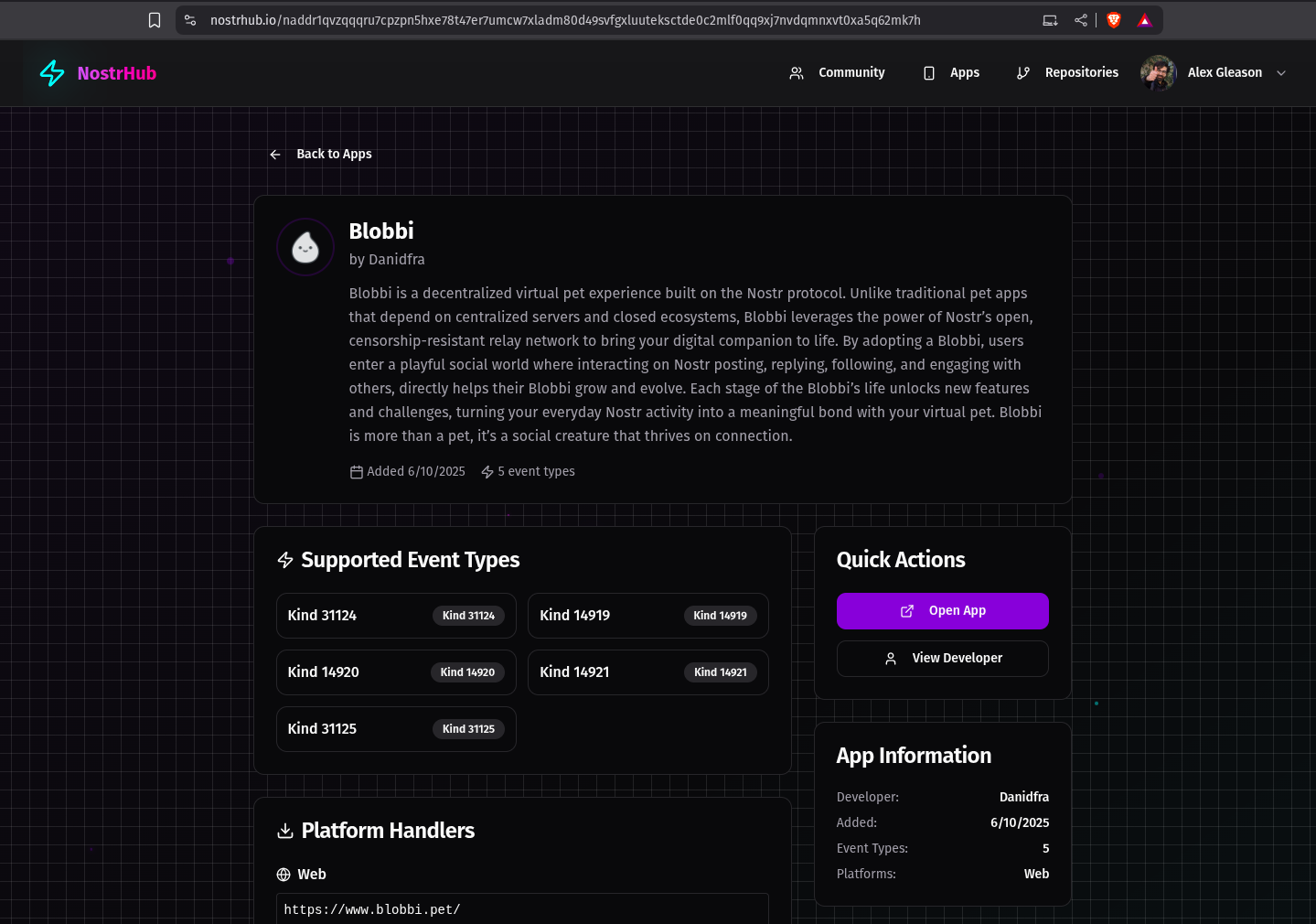Click the Brave Rewards triangle icon
This screenshot has width=1316, height=924.
tap(1144, 20)
